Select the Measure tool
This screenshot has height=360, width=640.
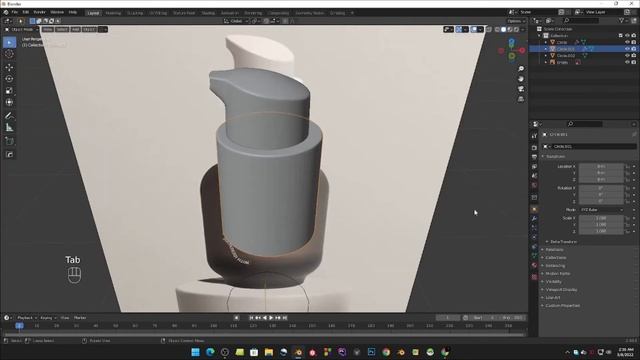(9, 128)
